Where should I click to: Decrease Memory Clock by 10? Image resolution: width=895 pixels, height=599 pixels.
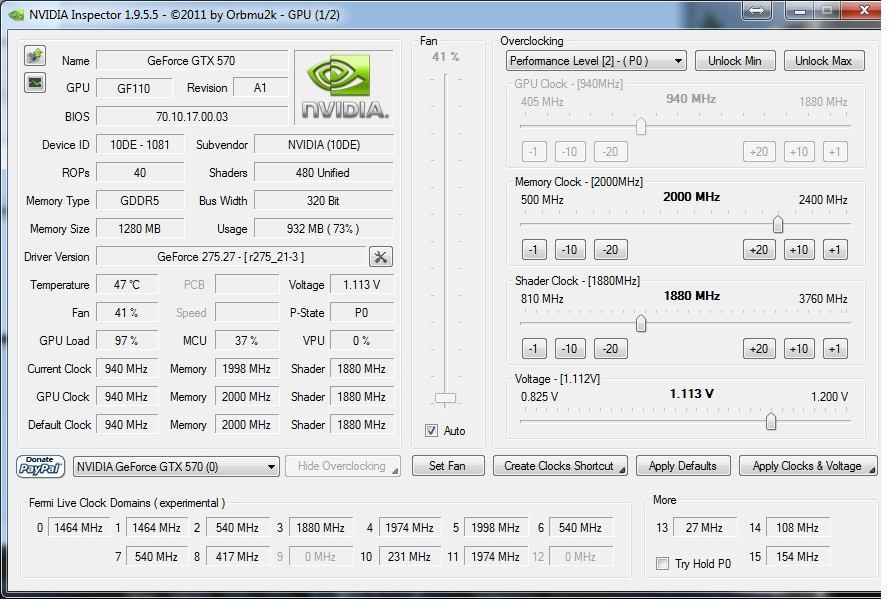click(570, 250)
